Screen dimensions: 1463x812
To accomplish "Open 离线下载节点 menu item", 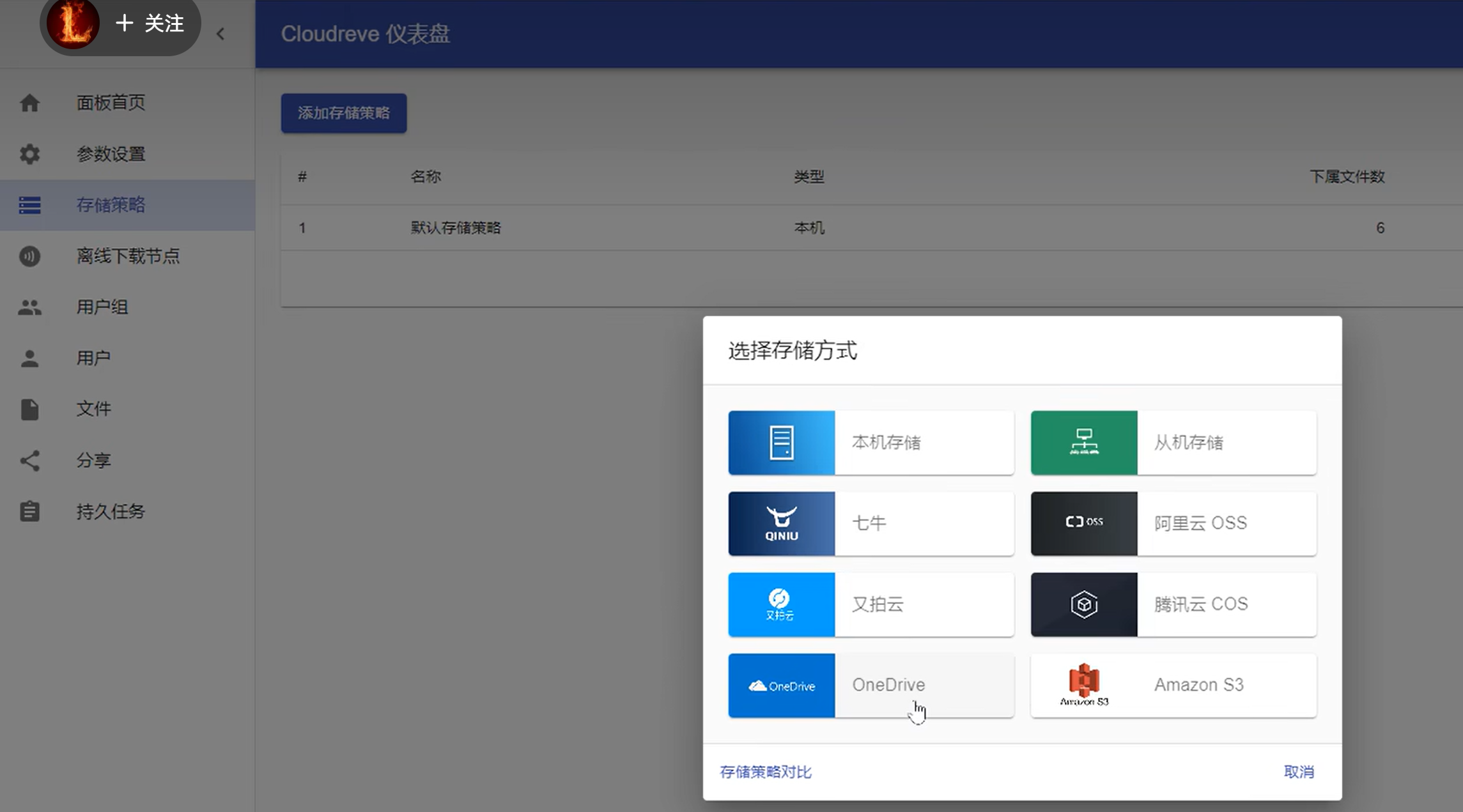I will coord(128,256).
